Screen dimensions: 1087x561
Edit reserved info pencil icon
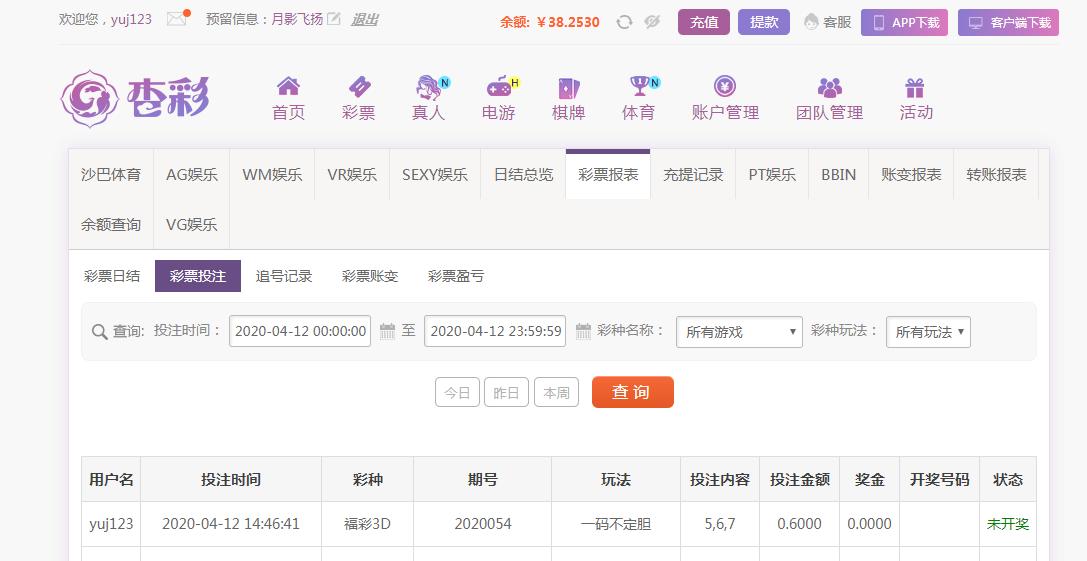point(334,19)
